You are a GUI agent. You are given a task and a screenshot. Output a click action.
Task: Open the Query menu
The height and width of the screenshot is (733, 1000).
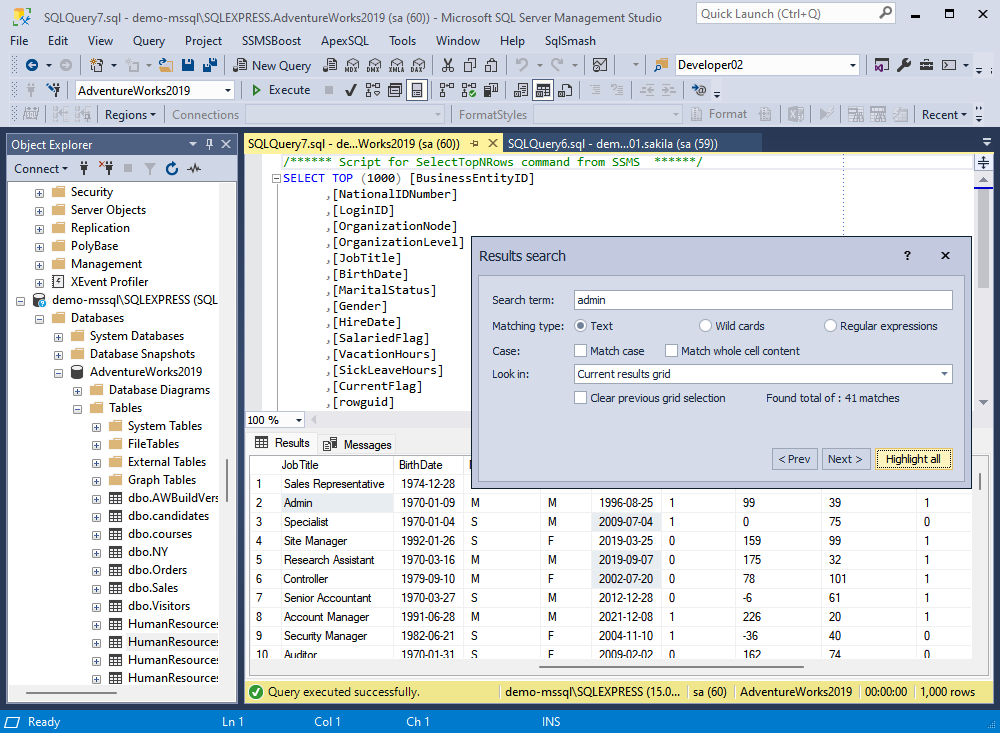pos(149,41)
